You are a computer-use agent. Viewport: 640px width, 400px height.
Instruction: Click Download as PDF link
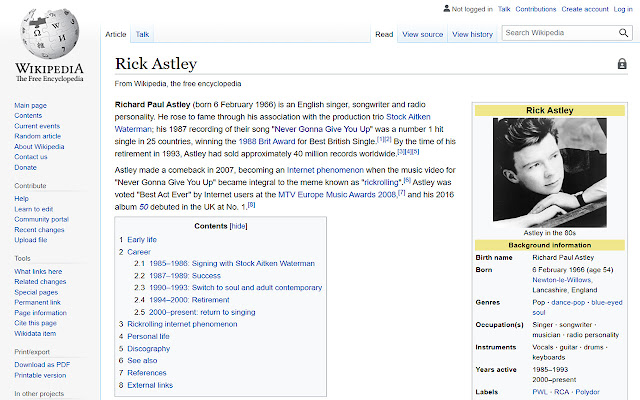43,363
